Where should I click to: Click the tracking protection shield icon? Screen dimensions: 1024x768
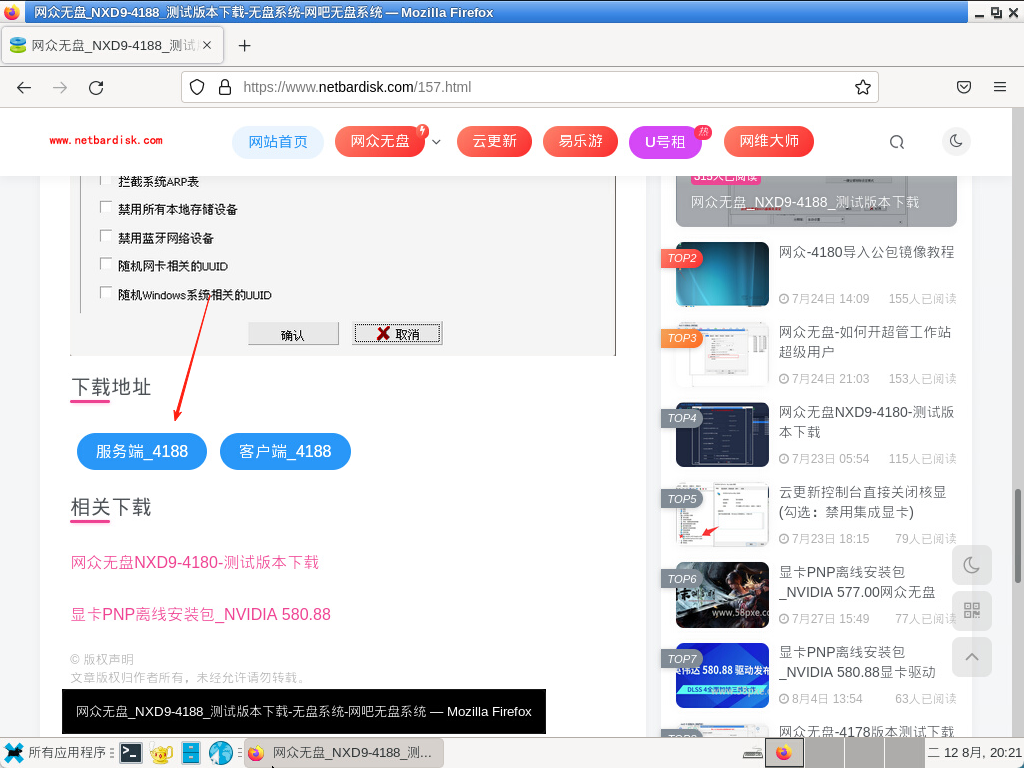[196, 87]
